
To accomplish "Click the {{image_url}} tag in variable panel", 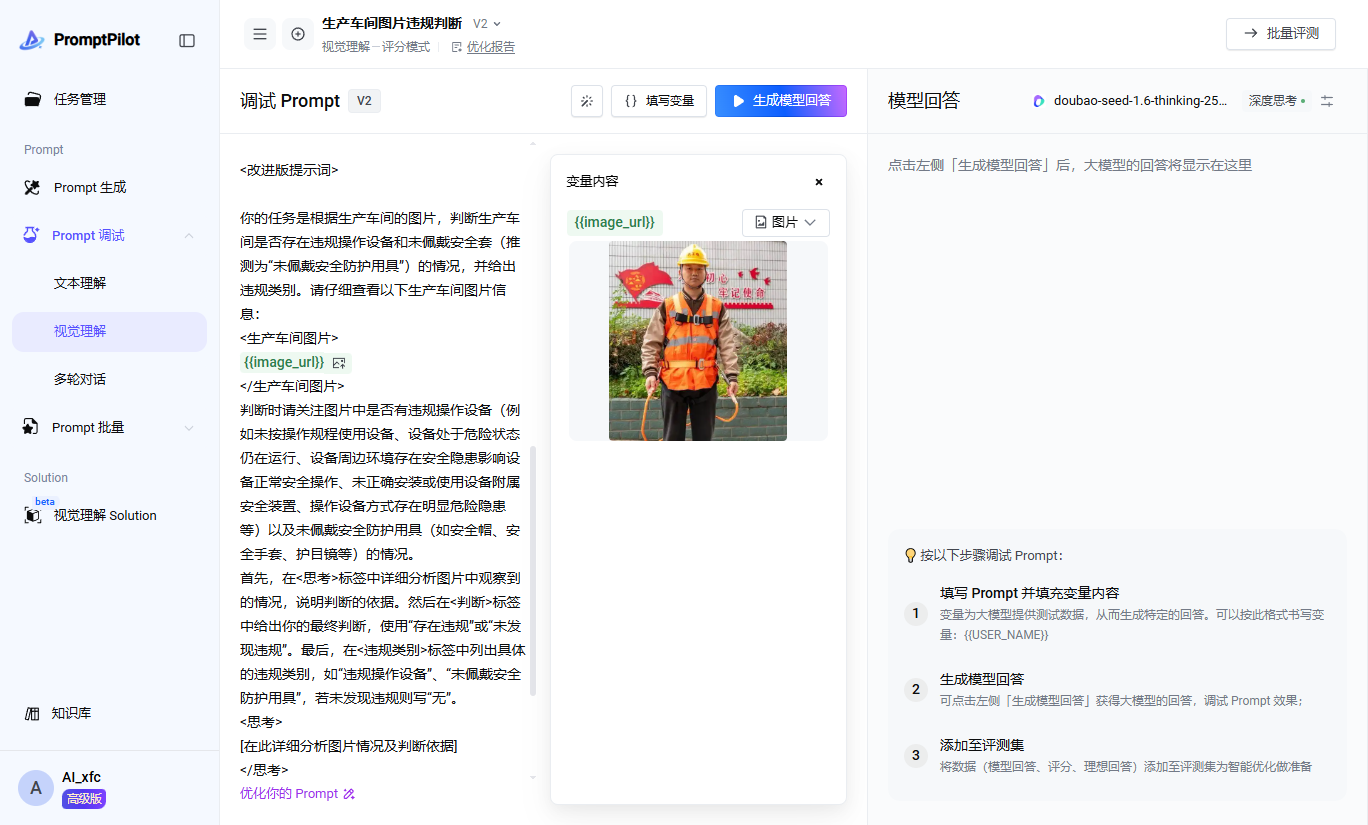I will (615, 222).
